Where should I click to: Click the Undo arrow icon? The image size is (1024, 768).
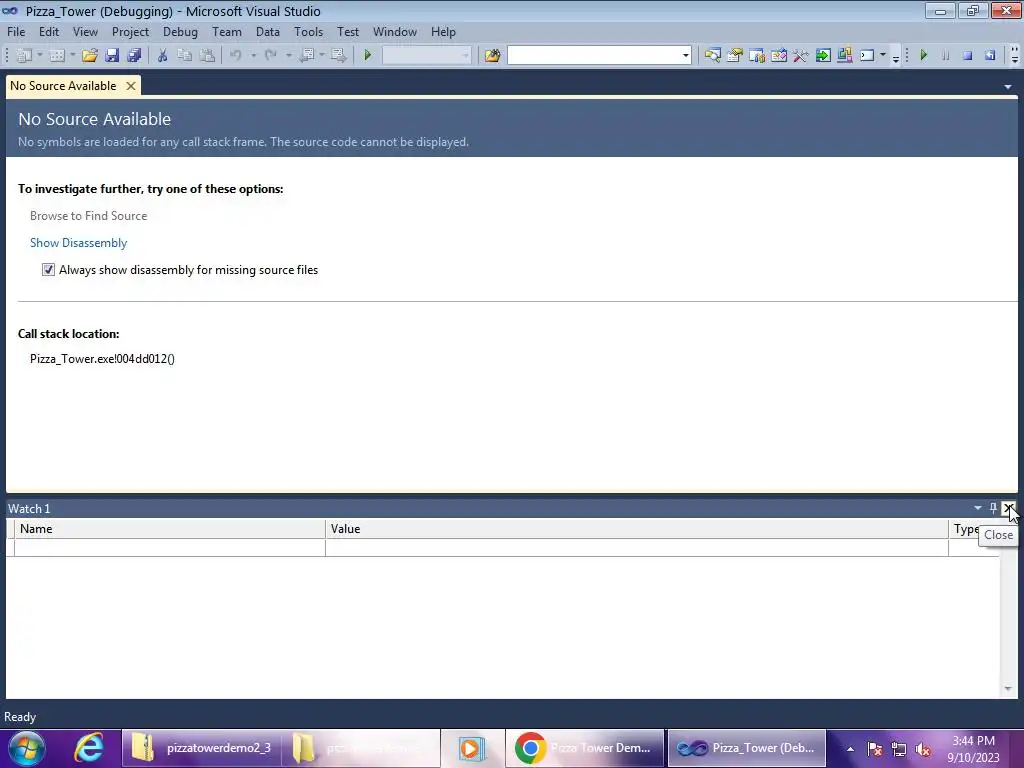click(236, 56)
